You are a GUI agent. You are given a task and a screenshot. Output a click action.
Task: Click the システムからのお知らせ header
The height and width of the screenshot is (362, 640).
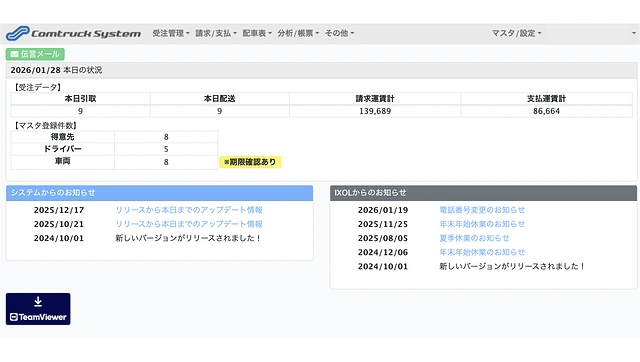point(160,193)
